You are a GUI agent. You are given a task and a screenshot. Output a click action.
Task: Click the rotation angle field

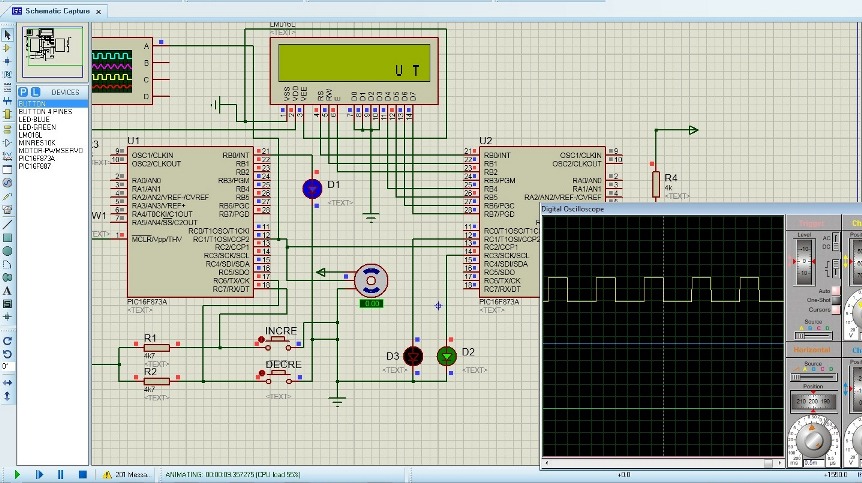[7, 367]
